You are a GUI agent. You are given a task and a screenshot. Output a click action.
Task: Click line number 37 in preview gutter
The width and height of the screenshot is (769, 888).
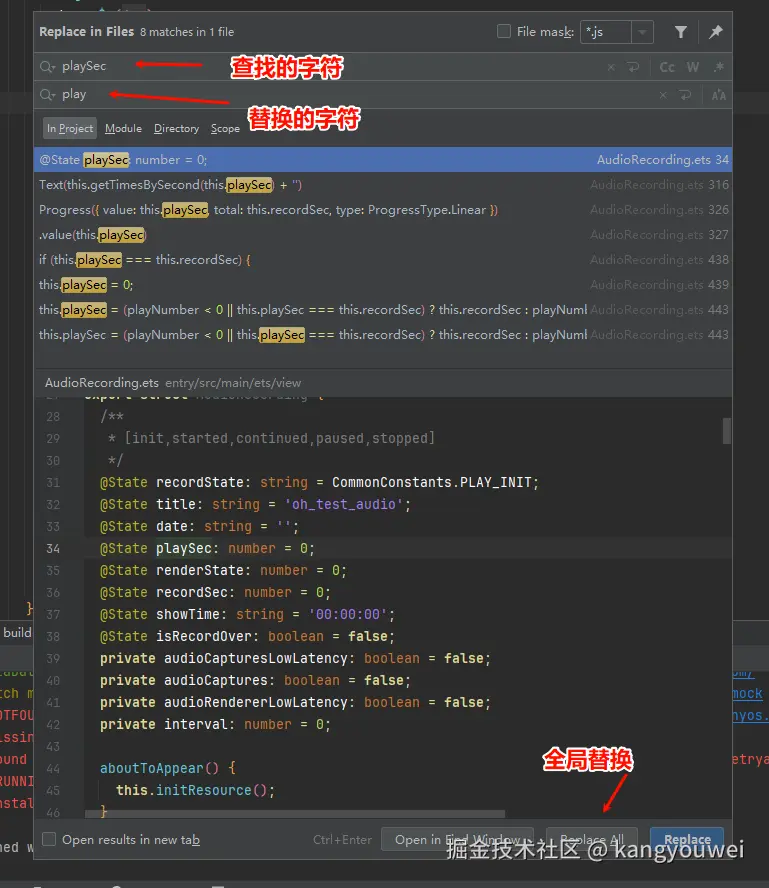(53, 614)
